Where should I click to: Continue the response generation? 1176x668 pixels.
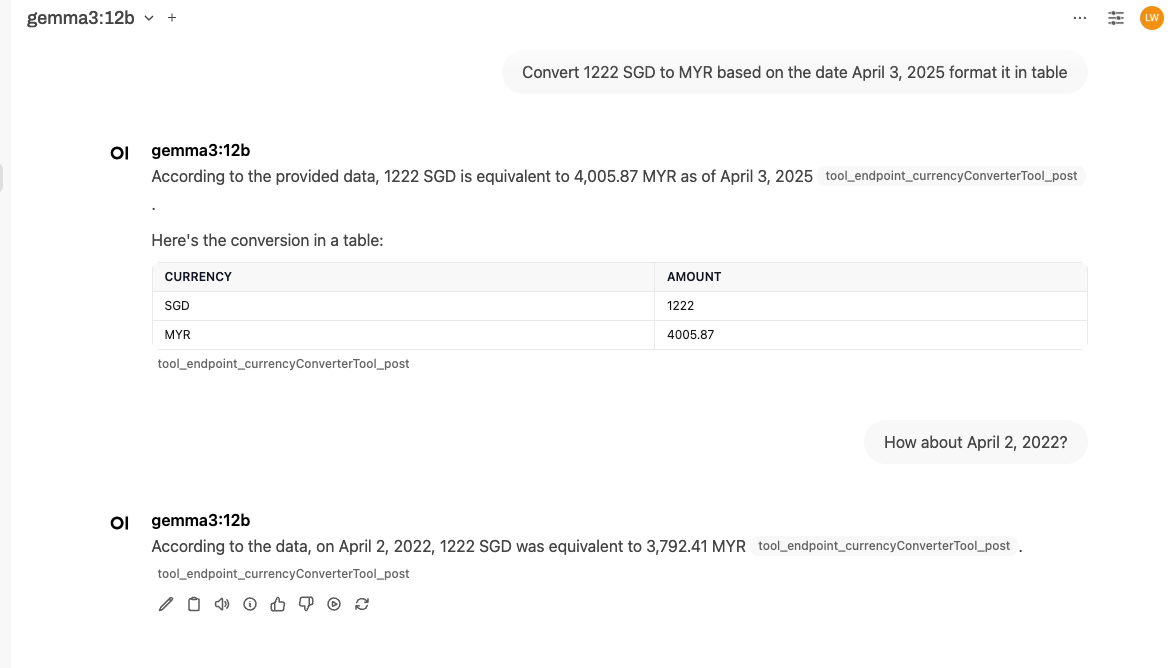click(334, 604)
